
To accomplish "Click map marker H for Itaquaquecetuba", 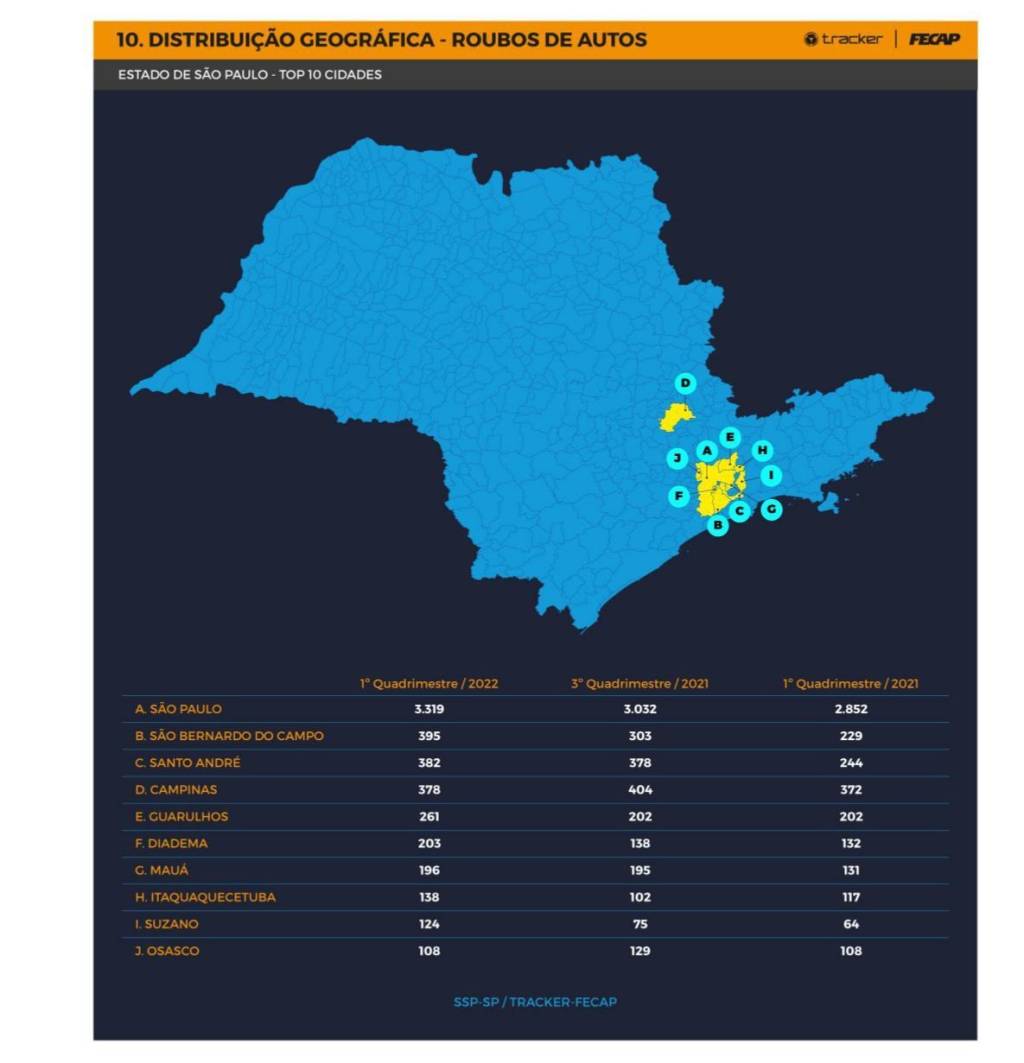I will click(762, 450).
